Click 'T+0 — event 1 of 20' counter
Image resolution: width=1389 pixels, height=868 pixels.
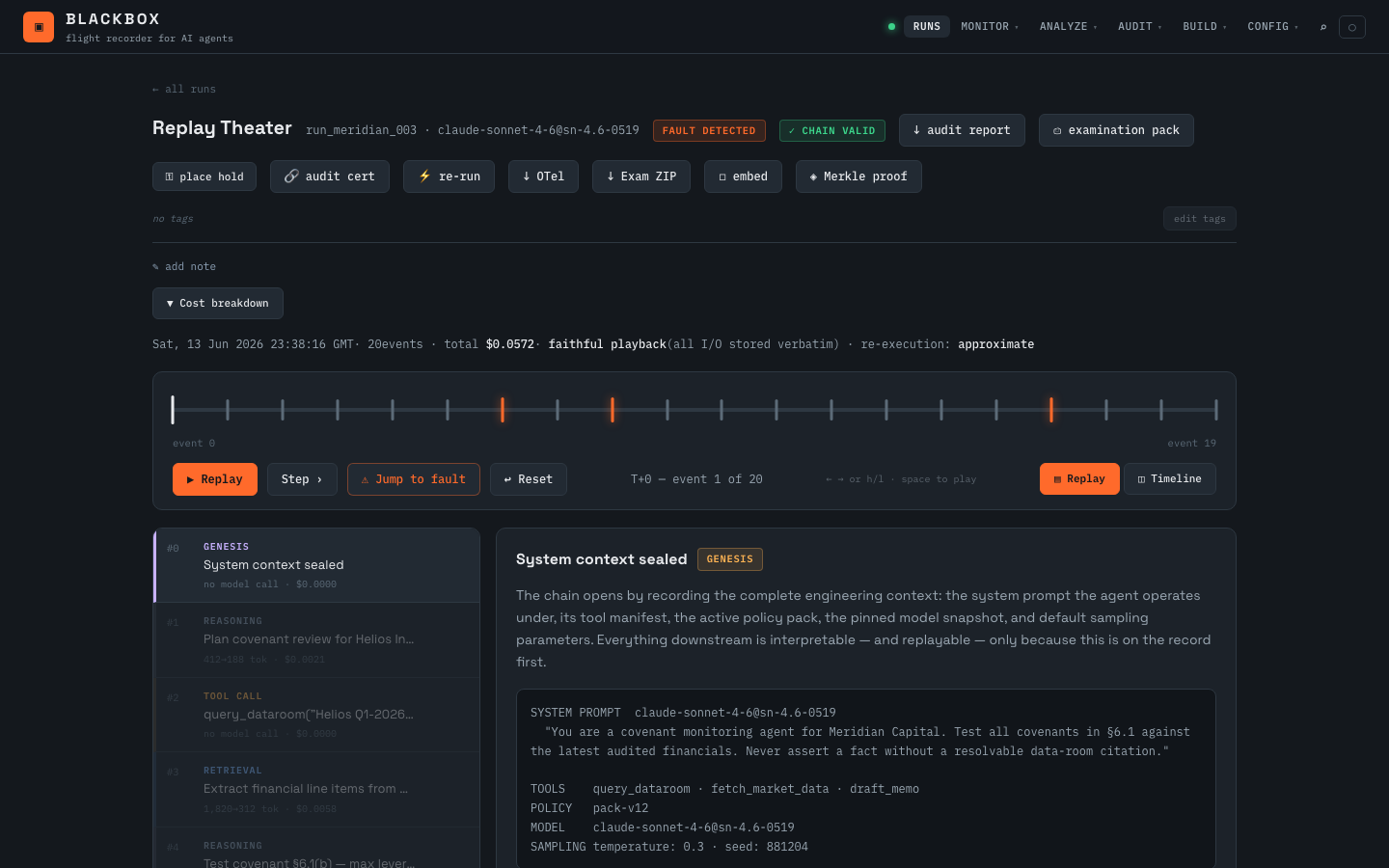696,479
